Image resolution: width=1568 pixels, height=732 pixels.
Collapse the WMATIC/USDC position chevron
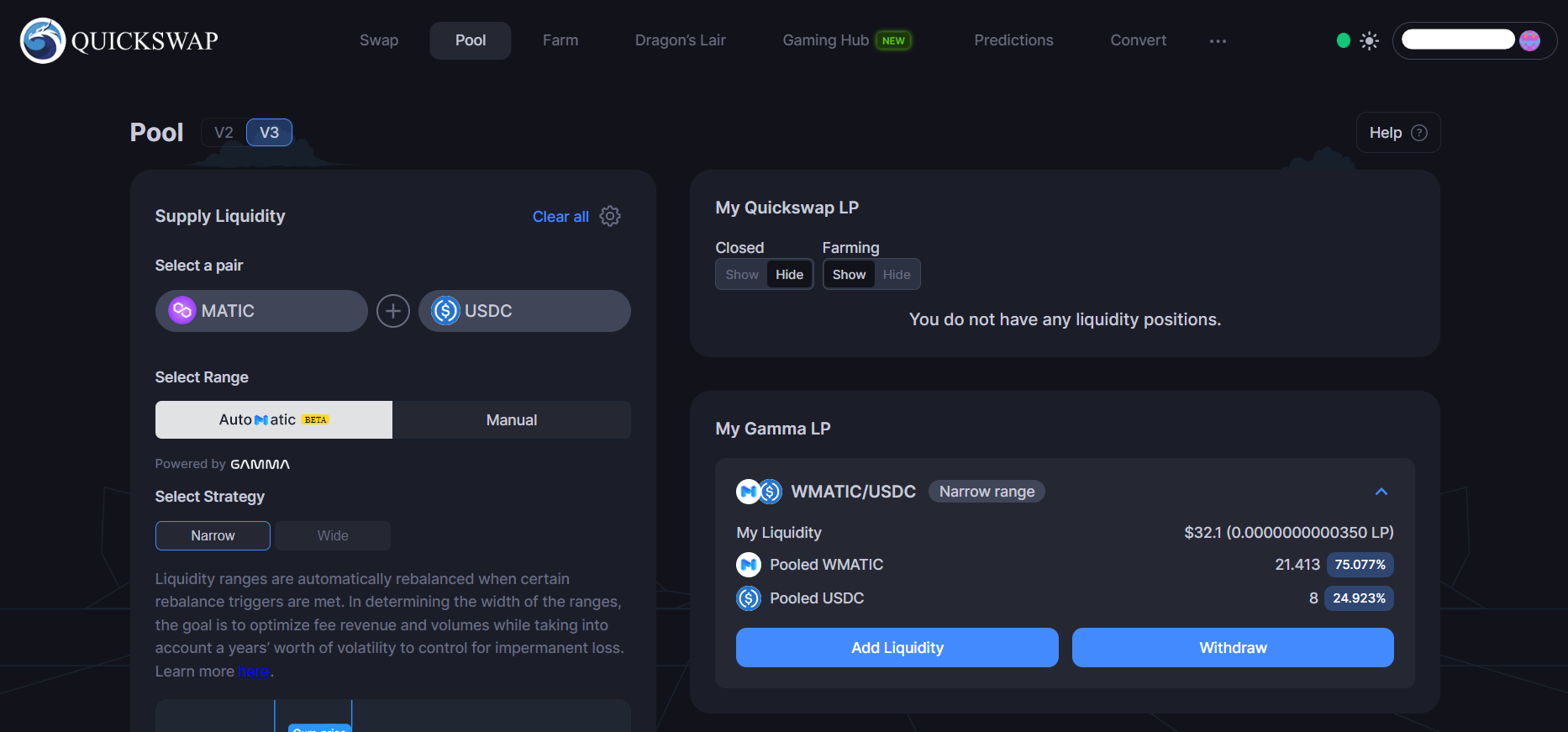click(x=1381, y=492)
